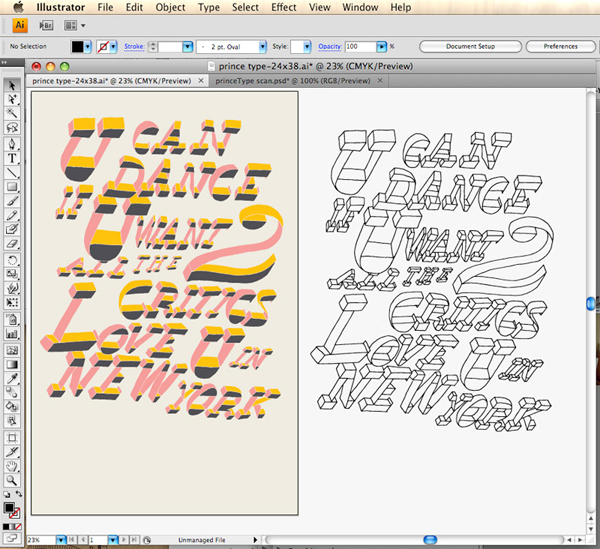Select the Eraser tool

pos(12,243)
